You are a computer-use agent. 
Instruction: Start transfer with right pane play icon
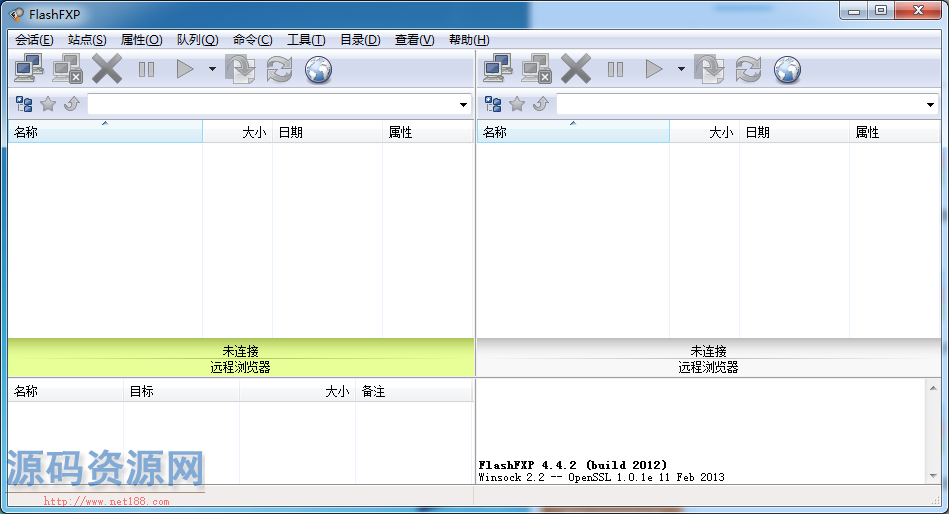654,69
